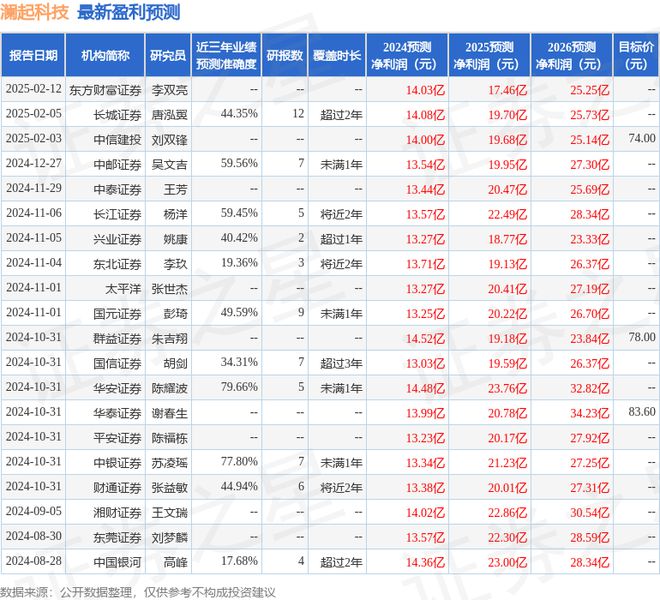Click accuracy value 79.66%

tap(239, 387)
